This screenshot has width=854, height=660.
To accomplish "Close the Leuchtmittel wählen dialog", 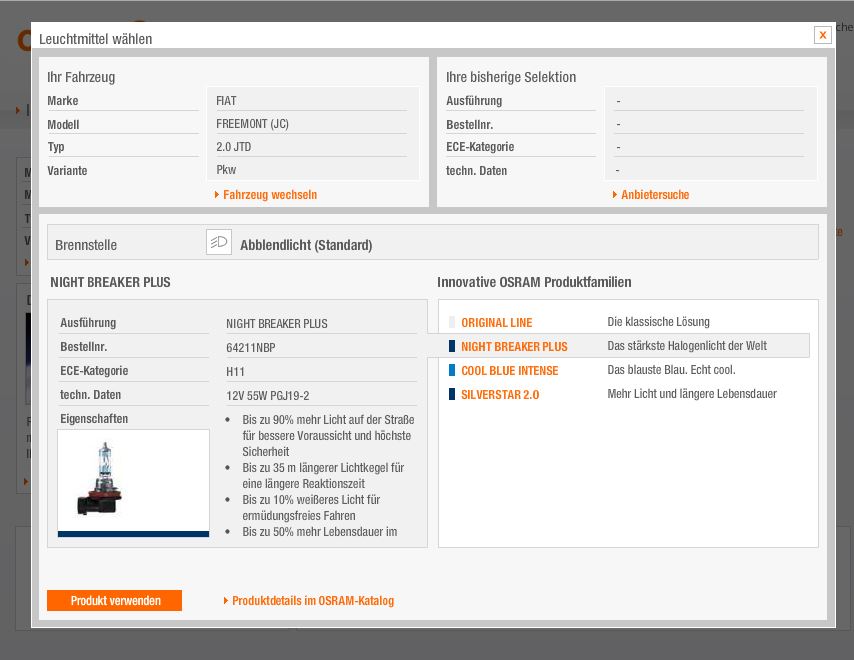I will click(x=823, y=35).
